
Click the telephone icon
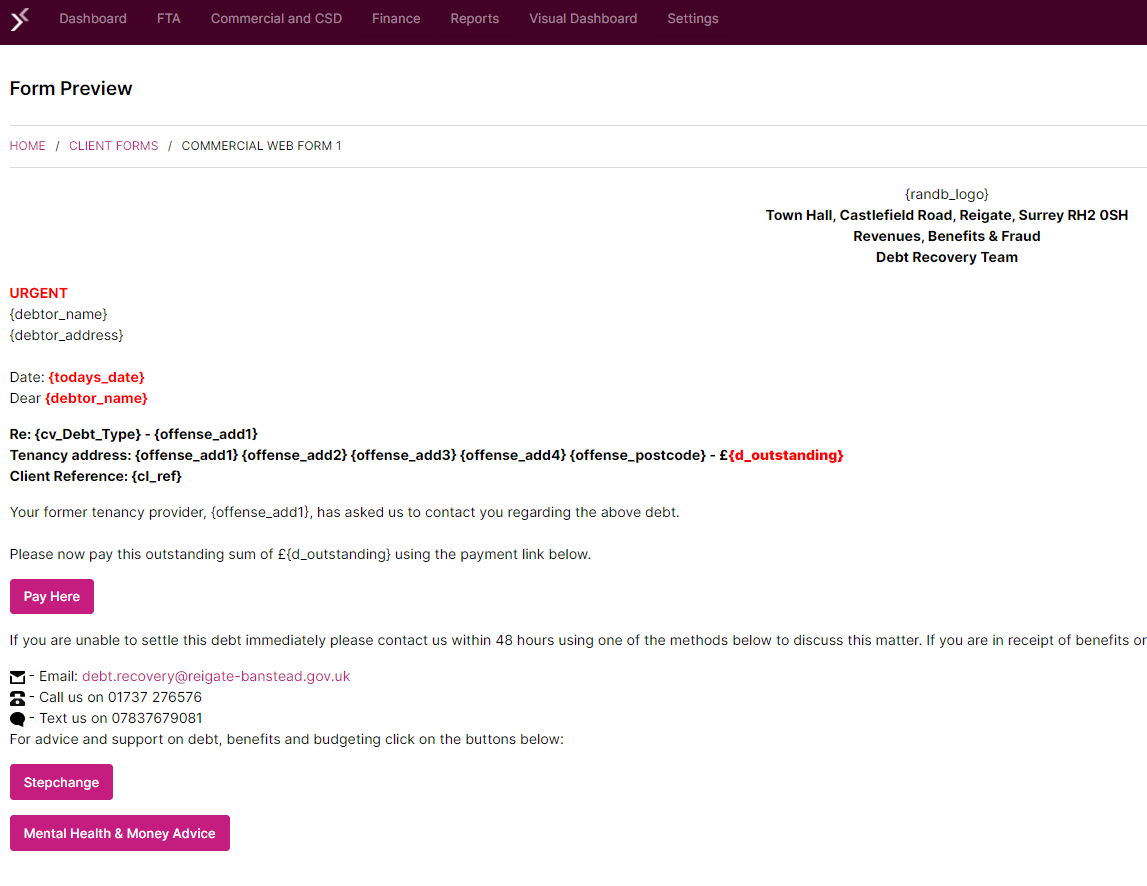coord(16,696)
